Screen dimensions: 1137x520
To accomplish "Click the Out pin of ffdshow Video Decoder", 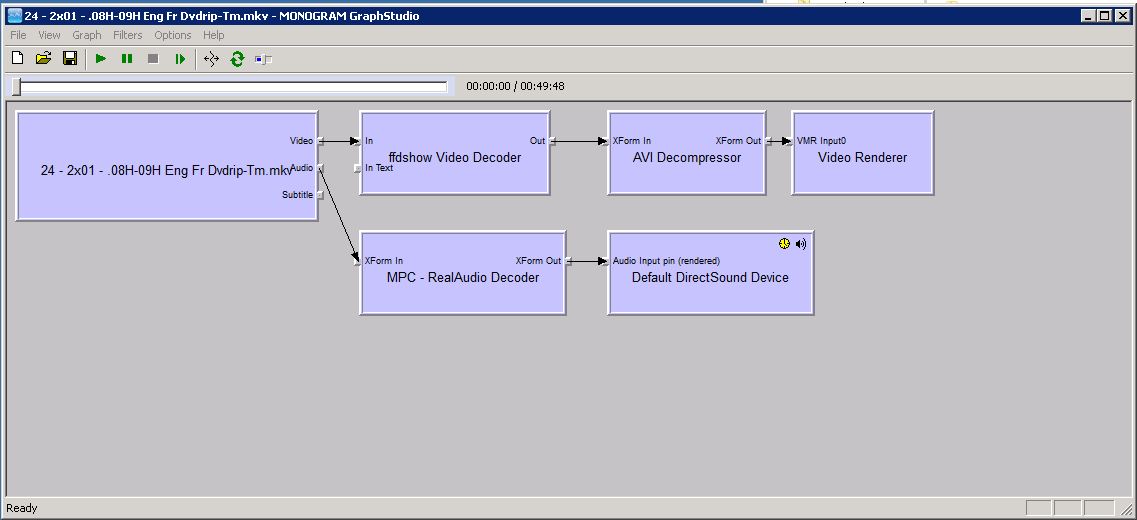I will [x=552, y=141].
